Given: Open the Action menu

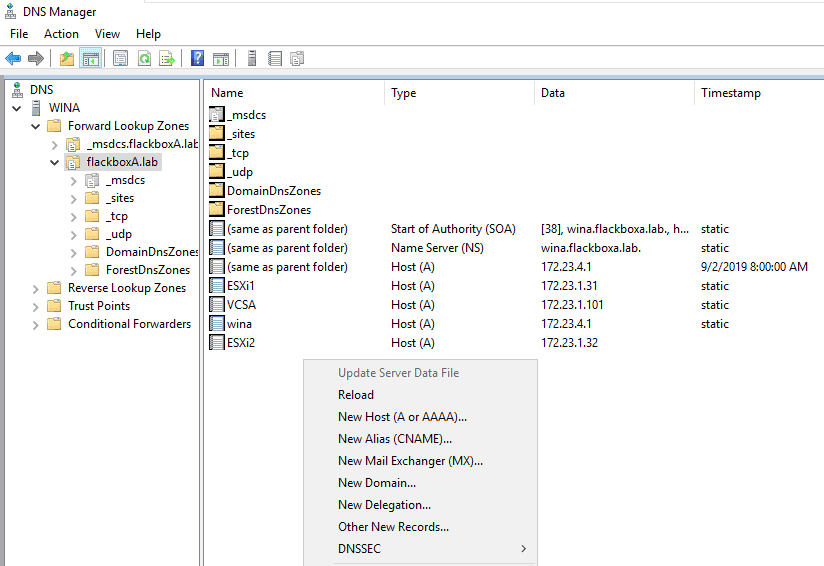Looking at the screenshot, I should tap(61, 34).
